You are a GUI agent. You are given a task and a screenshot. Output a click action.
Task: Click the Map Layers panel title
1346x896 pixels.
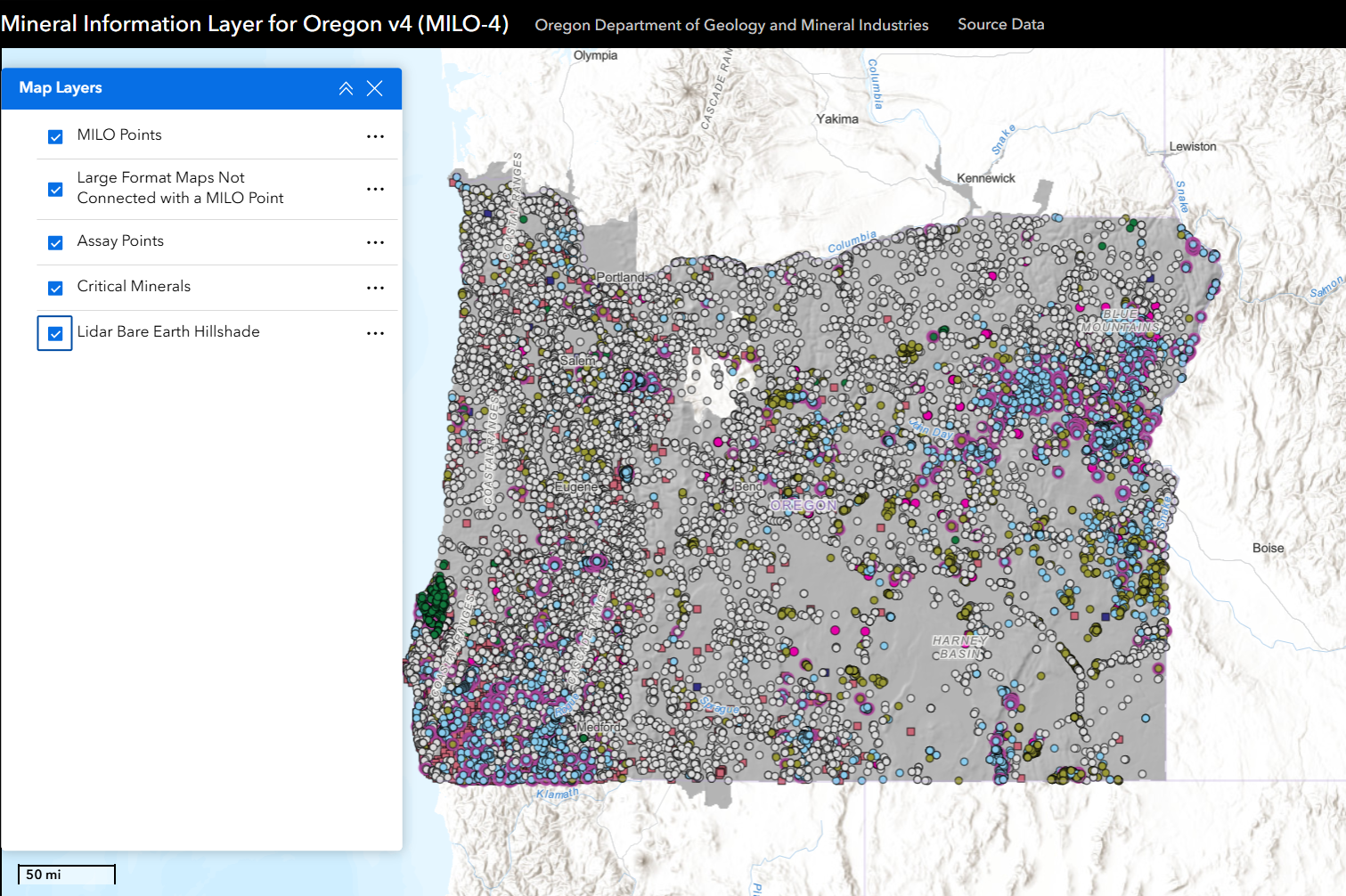pos(61,87)
